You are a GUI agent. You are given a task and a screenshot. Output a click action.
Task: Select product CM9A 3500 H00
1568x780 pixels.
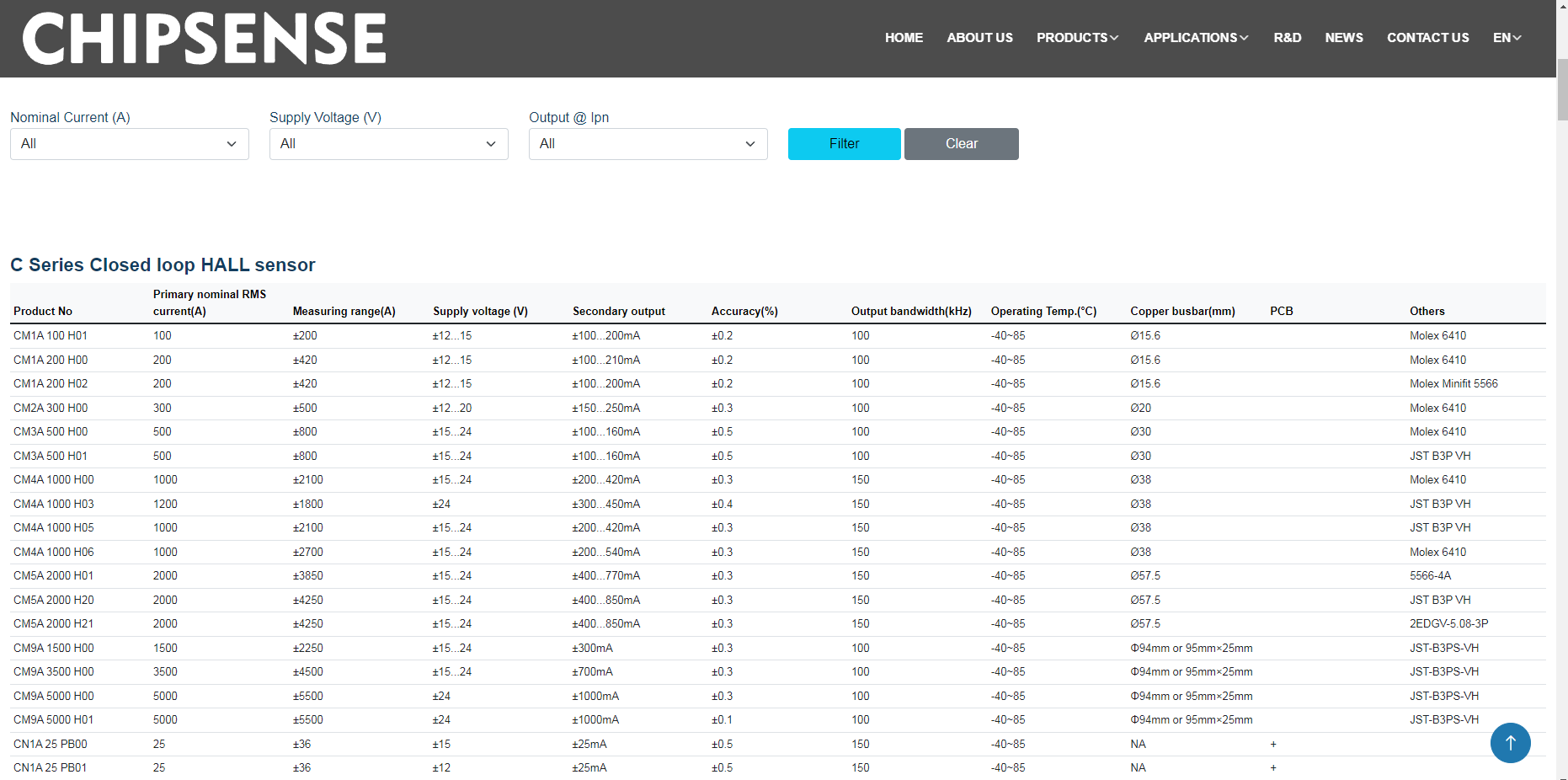click(54, 671)
